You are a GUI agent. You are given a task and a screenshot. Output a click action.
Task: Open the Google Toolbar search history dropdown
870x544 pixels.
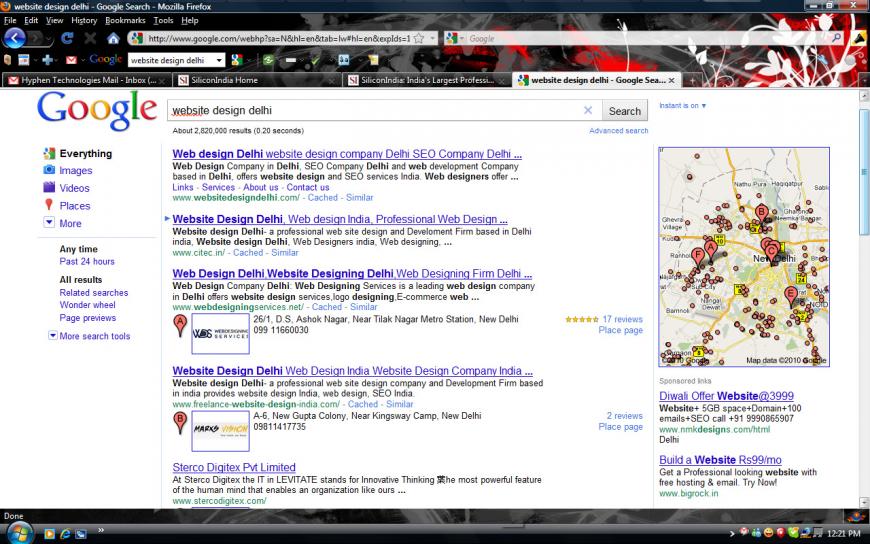click(x=219, y=60)
